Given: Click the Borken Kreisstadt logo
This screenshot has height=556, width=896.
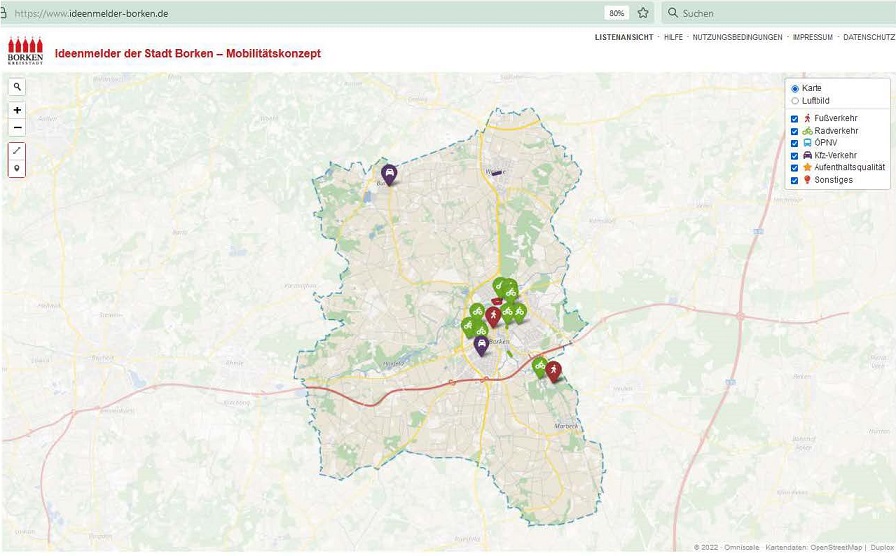Looking at the screenshot, I should pos(25,52).
